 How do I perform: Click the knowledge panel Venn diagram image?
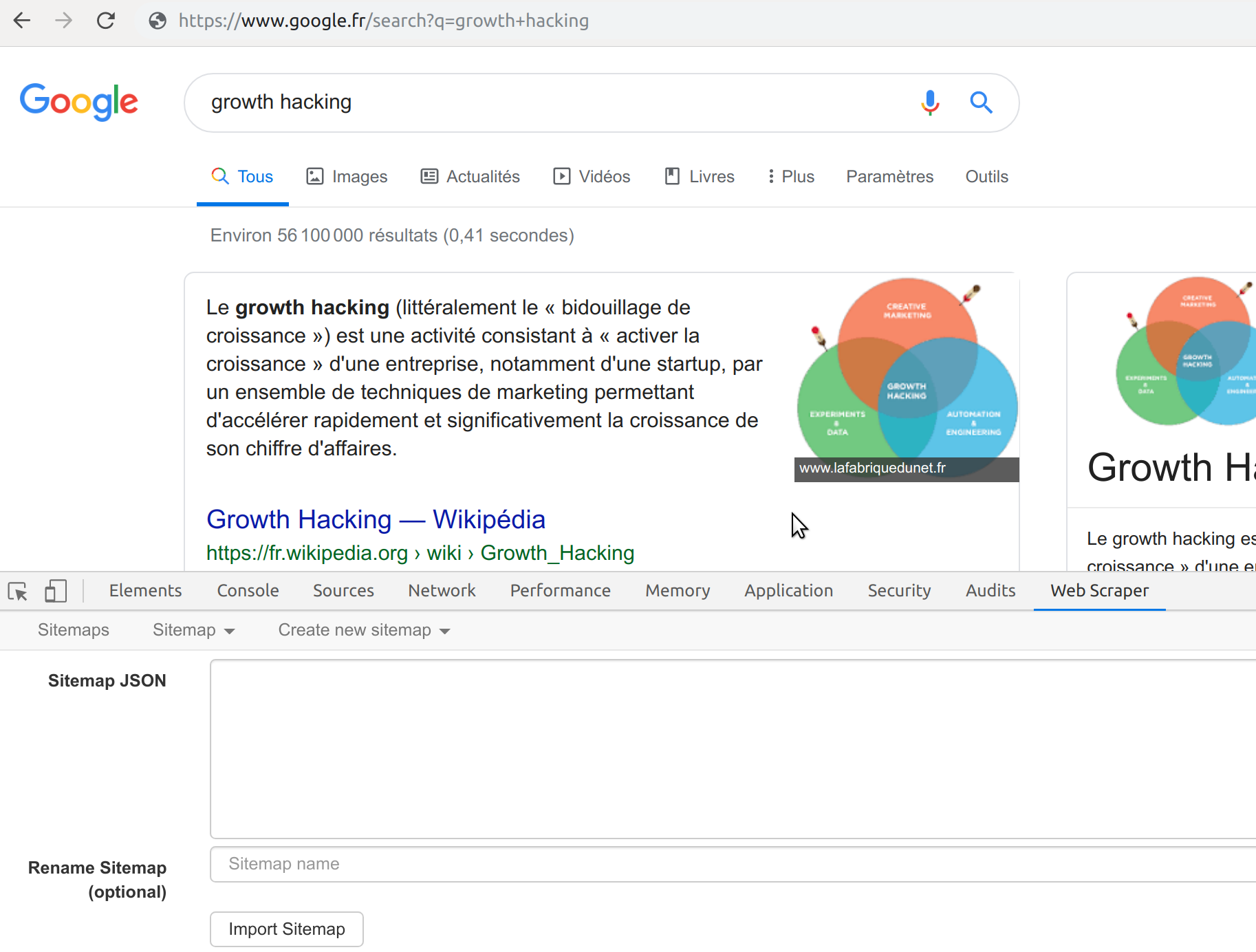point(1186,351)
